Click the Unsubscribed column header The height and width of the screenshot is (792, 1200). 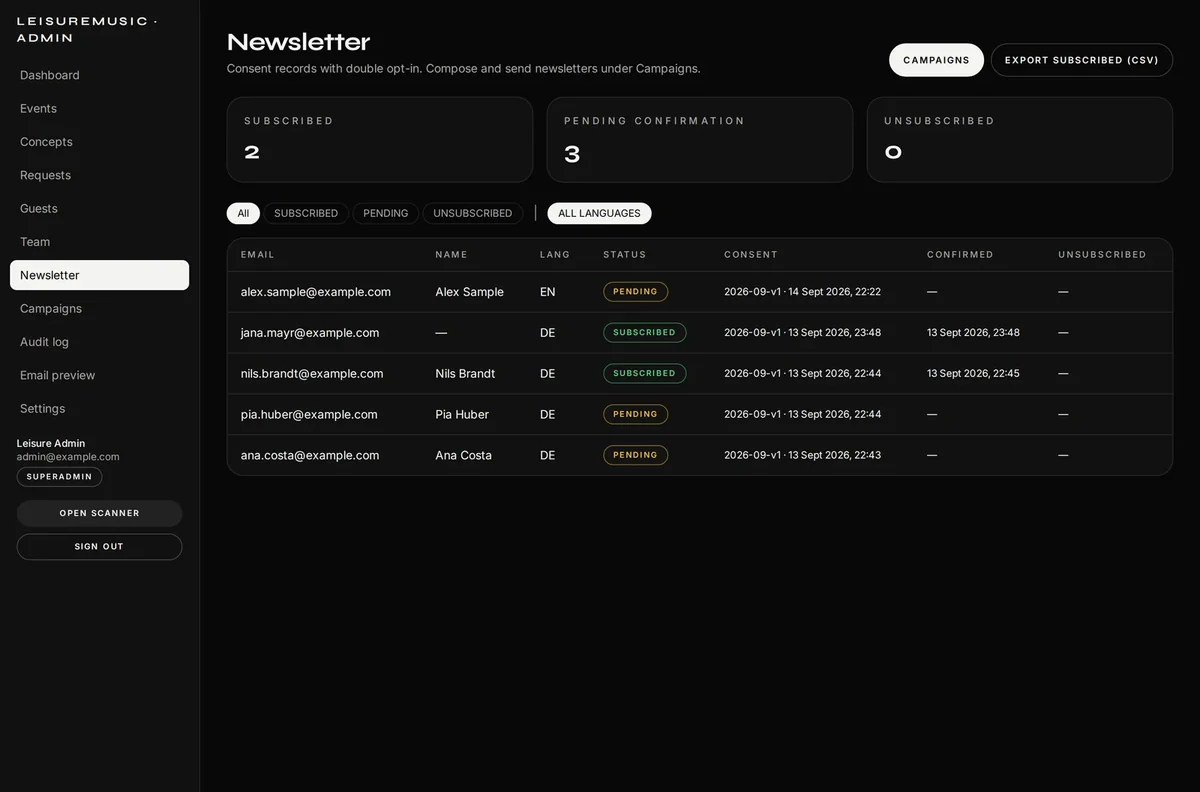tap(1102, 255)
